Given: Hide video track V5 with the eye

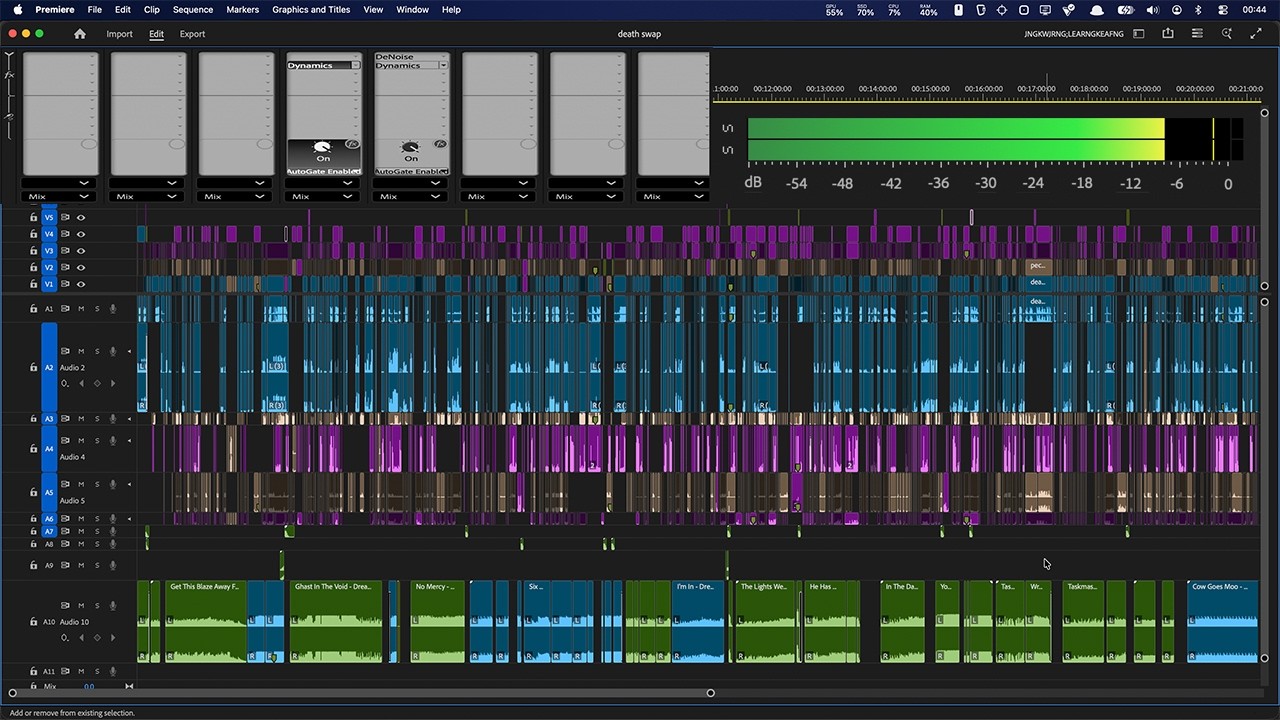Looking at the screenshot, I should [81, 217].
